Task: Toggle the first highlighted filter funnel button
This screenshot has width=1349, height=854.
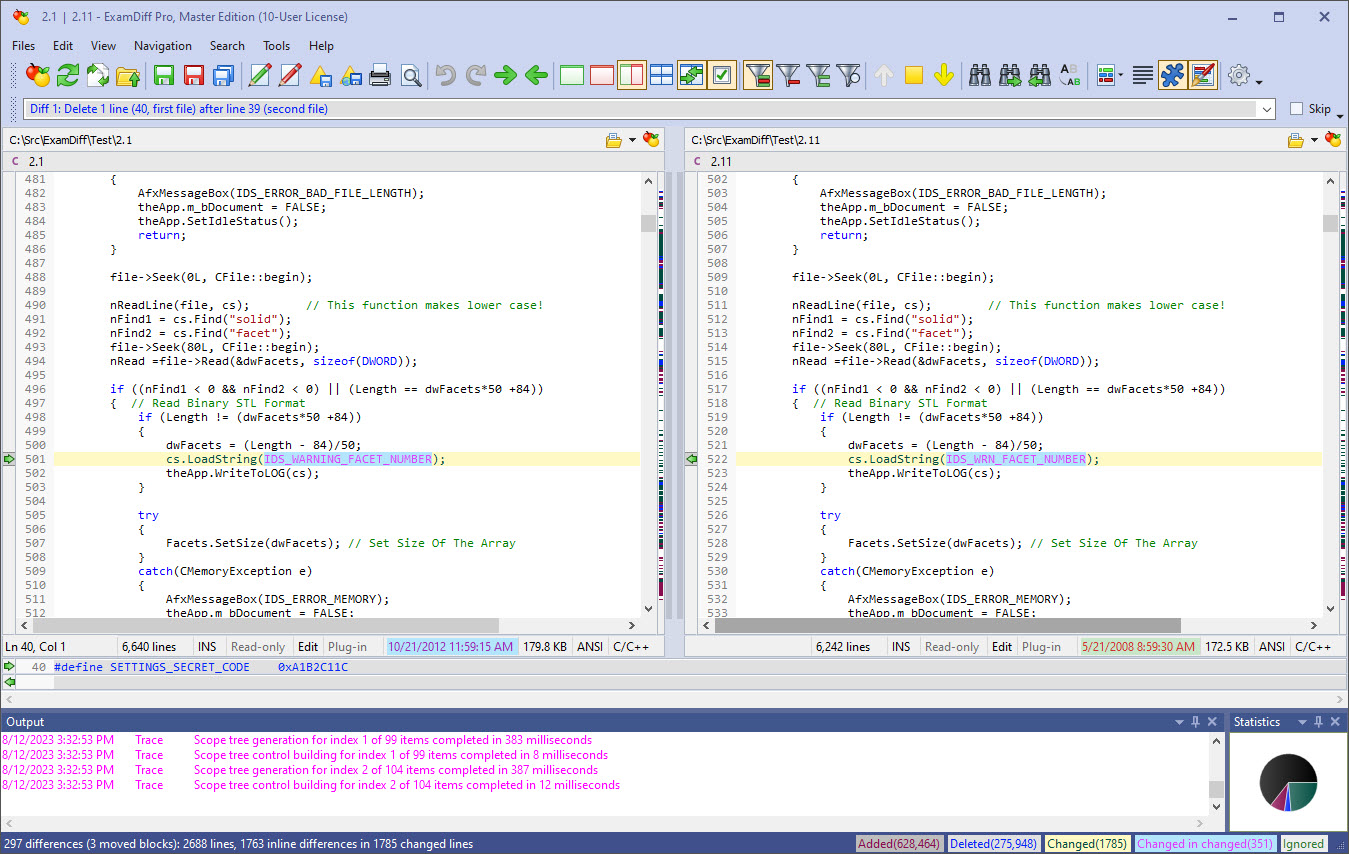Action: click(758, 75)
